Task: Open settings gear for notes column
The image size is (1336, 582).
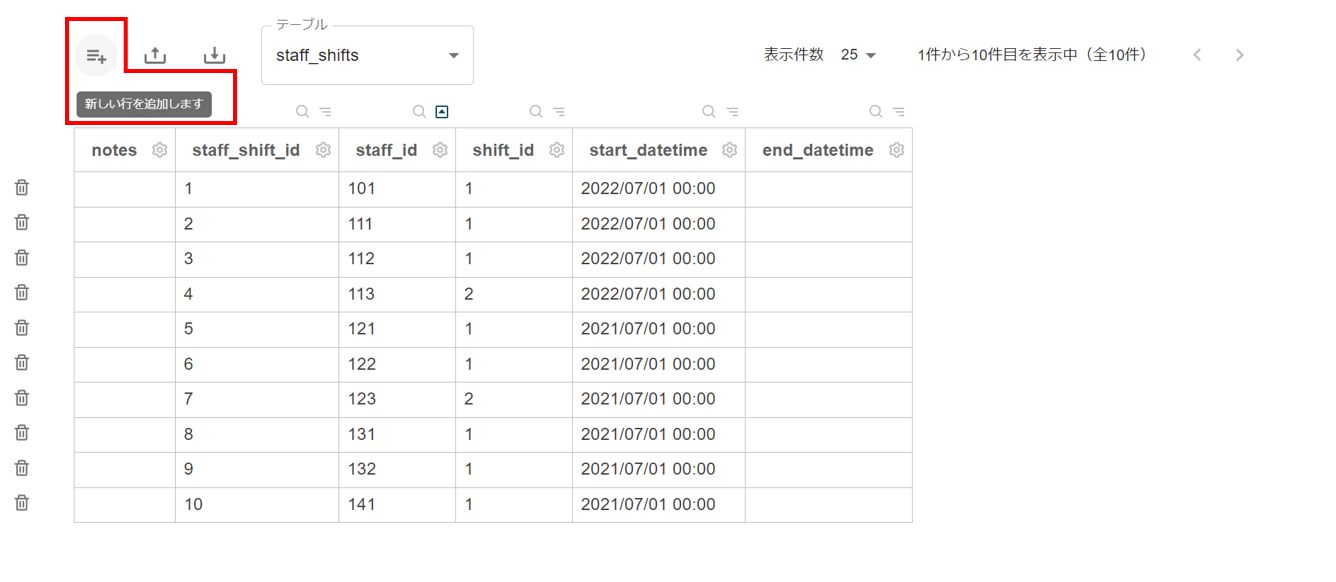Action: 159,150
